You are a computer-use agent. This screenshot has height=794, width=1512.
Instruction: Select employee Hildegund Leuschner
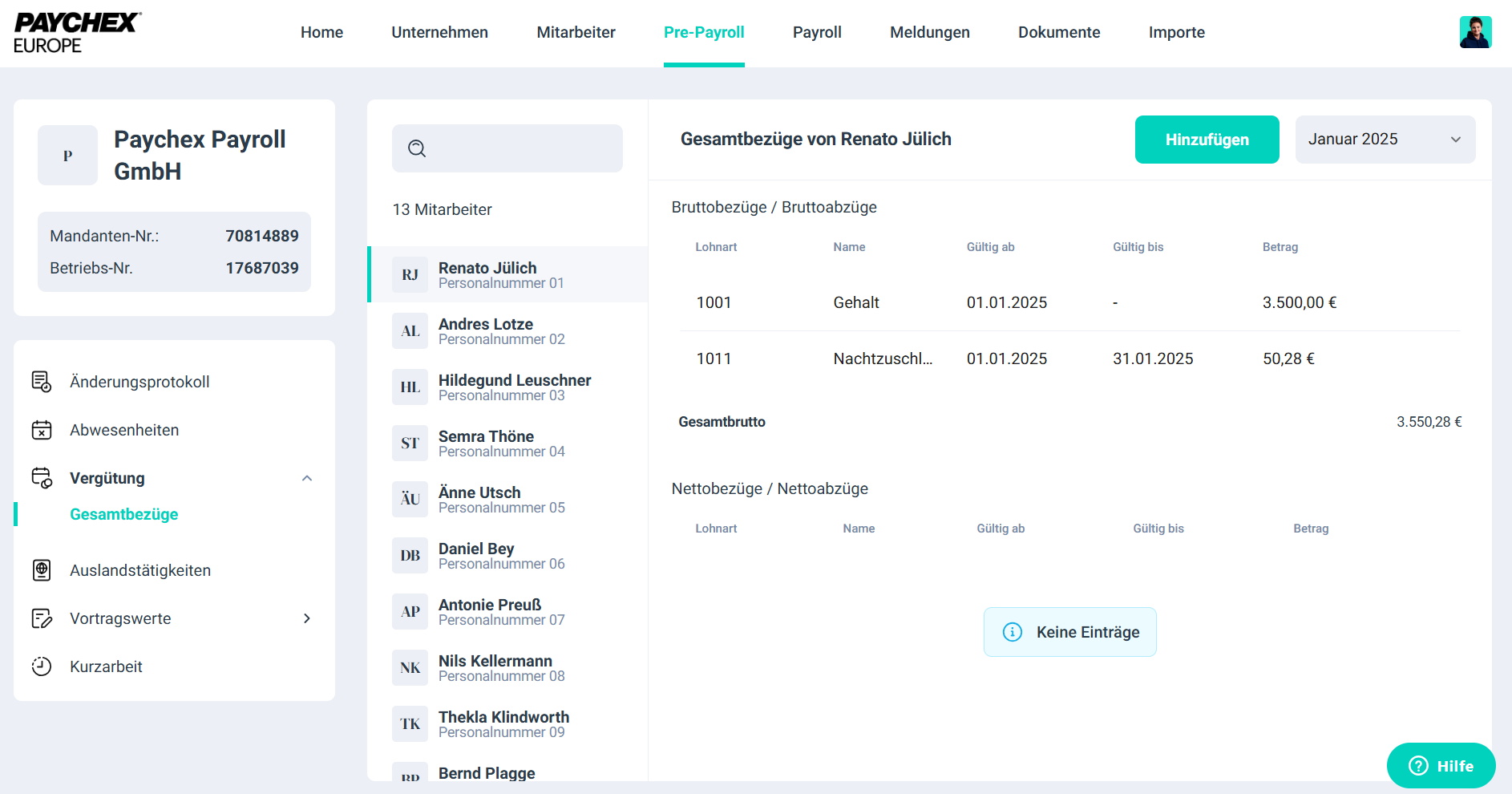click(x=513, y=387)
